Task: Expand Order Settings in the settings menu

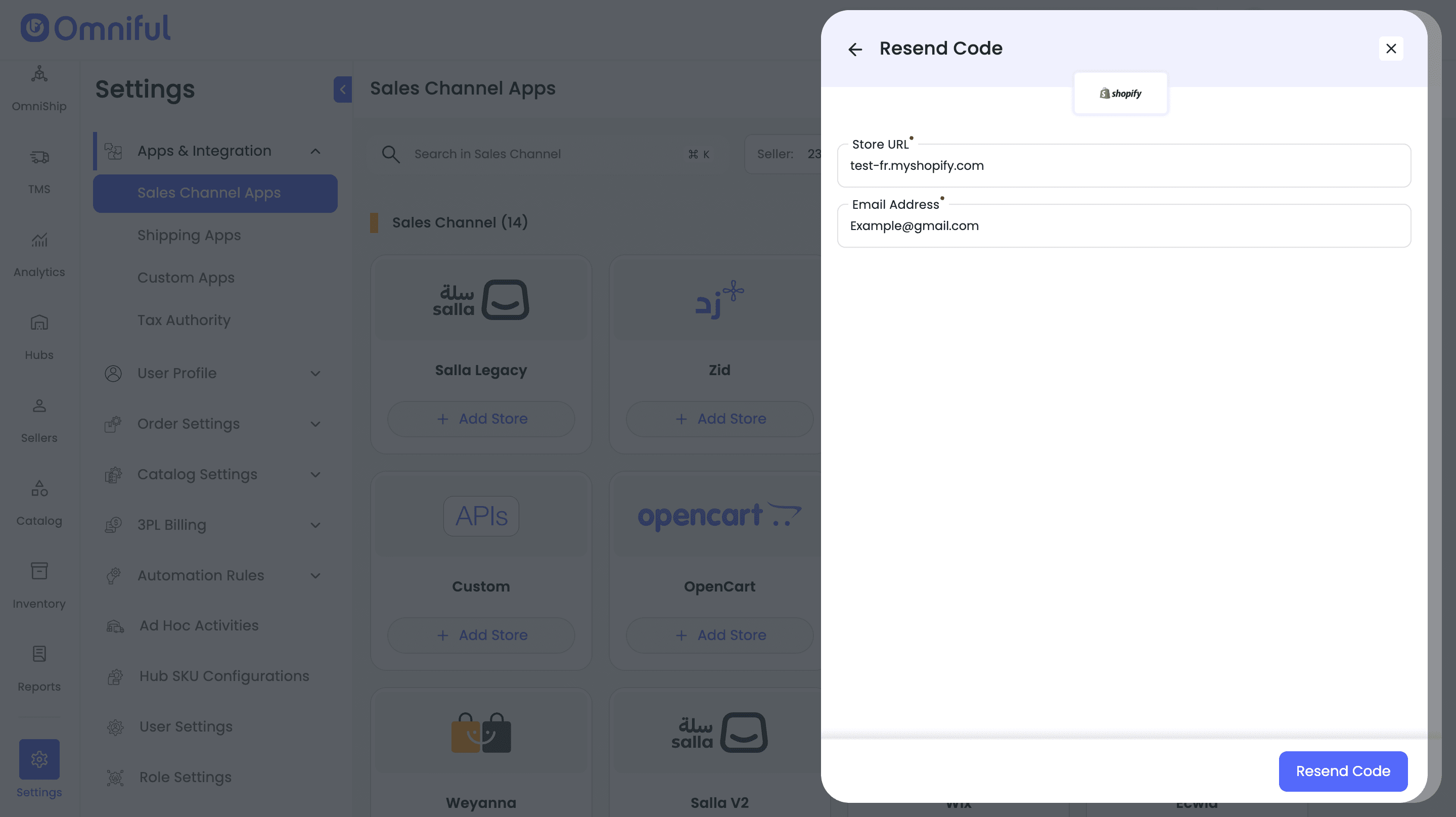Action: (315, 424)
